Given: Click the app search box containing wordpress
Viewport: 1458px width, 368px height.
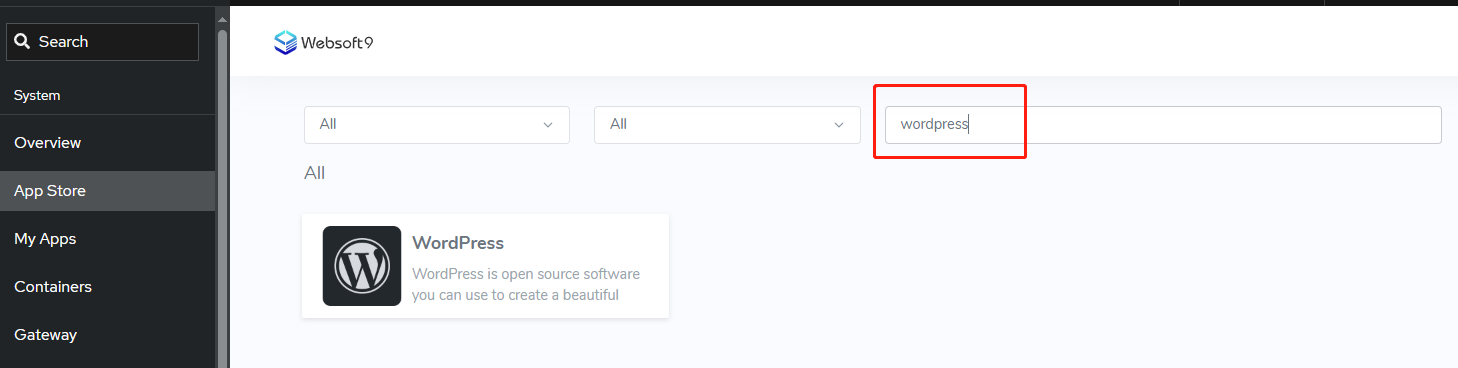Looking at the screenshot, I should pos(1163,125).
